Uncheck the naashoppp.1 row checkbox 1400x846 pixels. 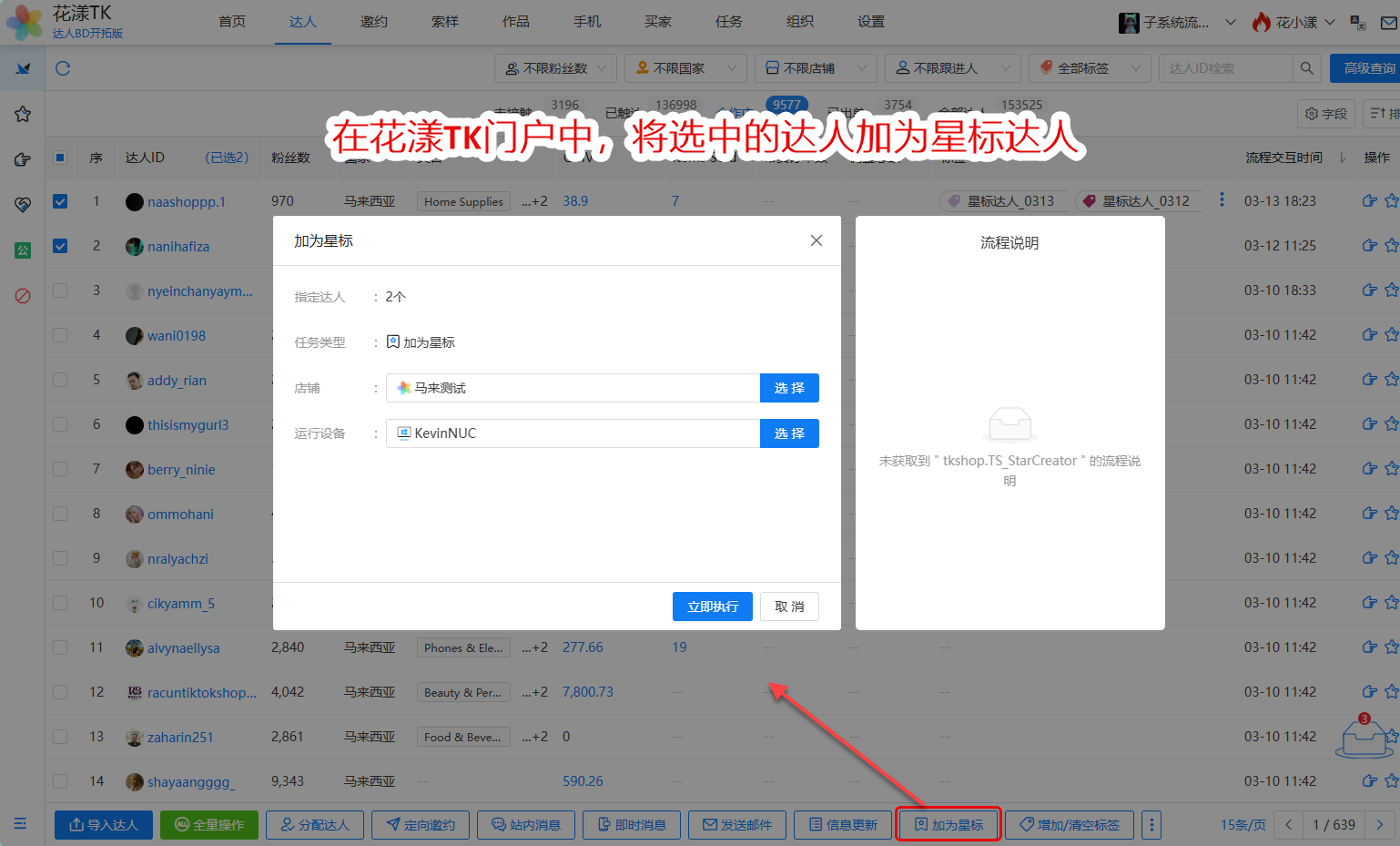tap(60, 201)
